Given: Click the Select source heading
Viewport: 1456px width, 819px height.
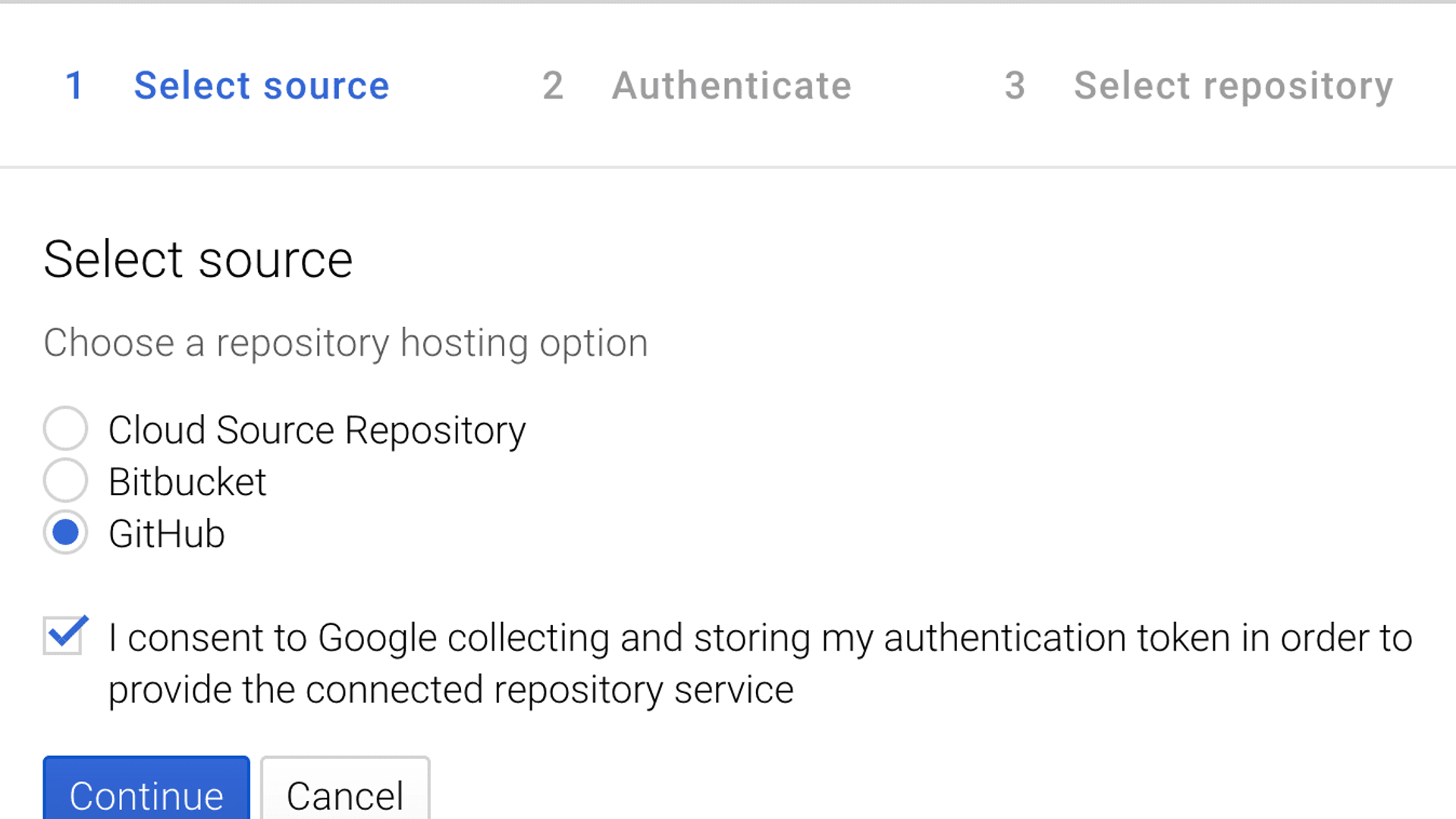Looking at the screenshot, I should (x=198, y=259).
